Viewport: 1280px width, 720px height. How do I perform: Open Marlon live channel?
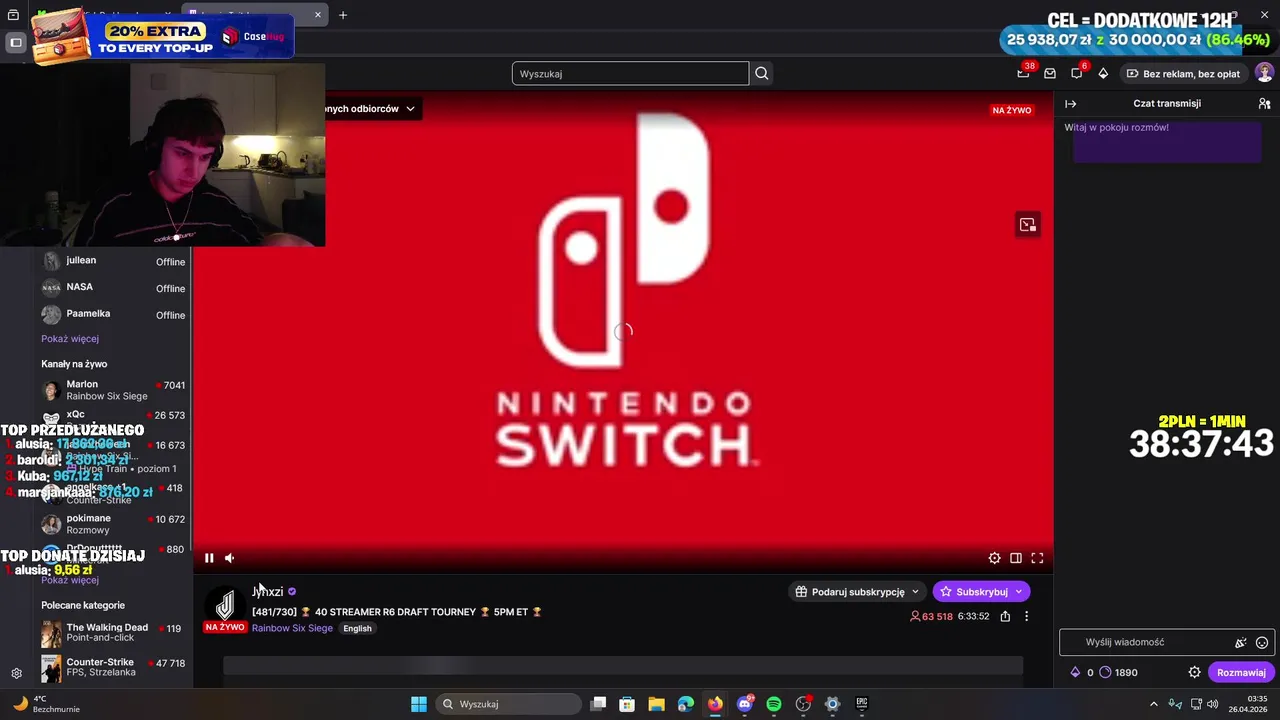tap(113, 390)
